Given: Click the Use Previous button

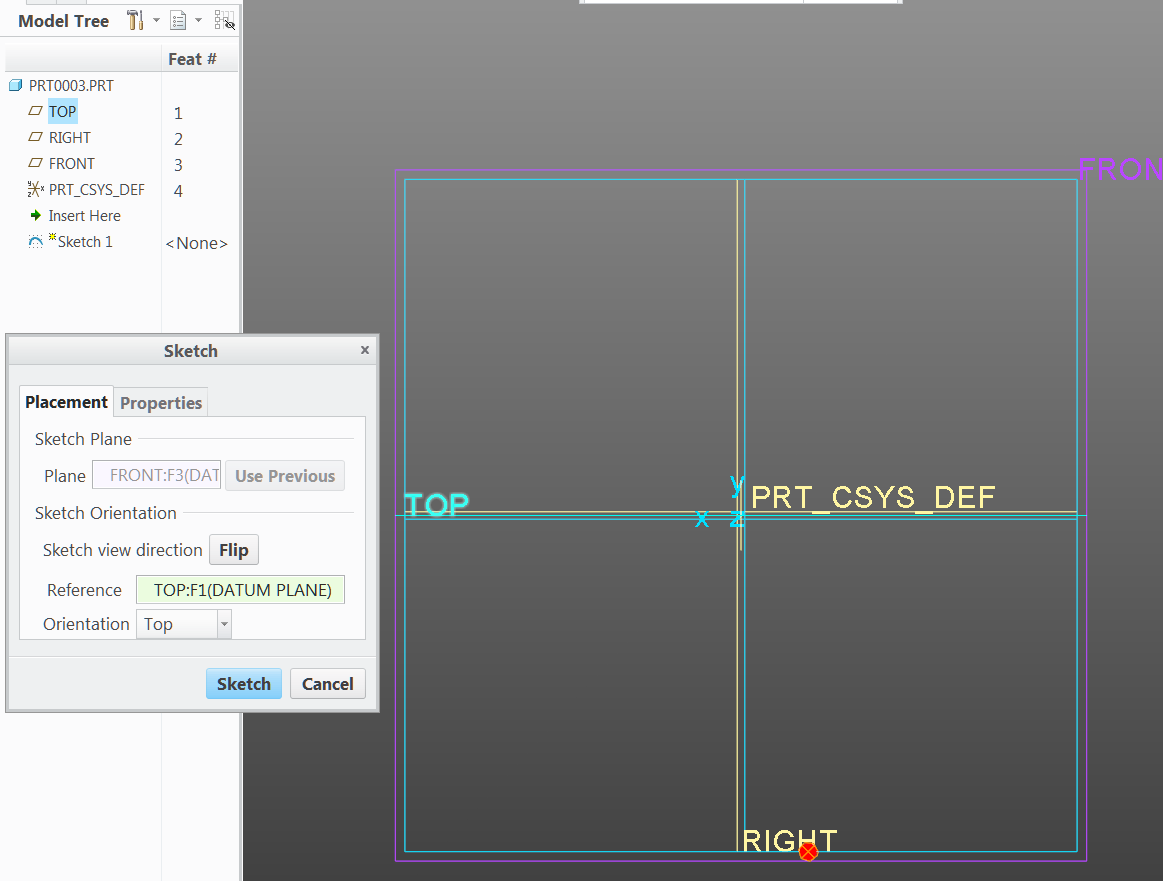Looking at the screenshot, I should click(285, 476).
